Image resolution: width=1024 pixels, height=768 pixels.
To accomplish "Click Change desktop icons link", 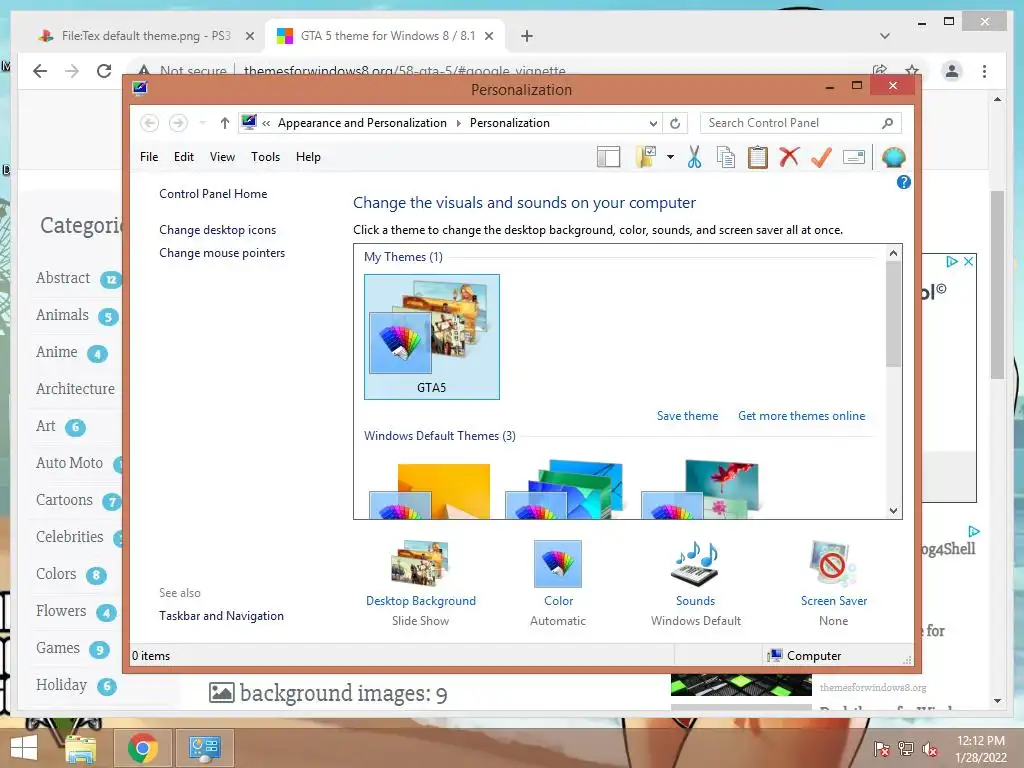I will [x=217, y=230].
